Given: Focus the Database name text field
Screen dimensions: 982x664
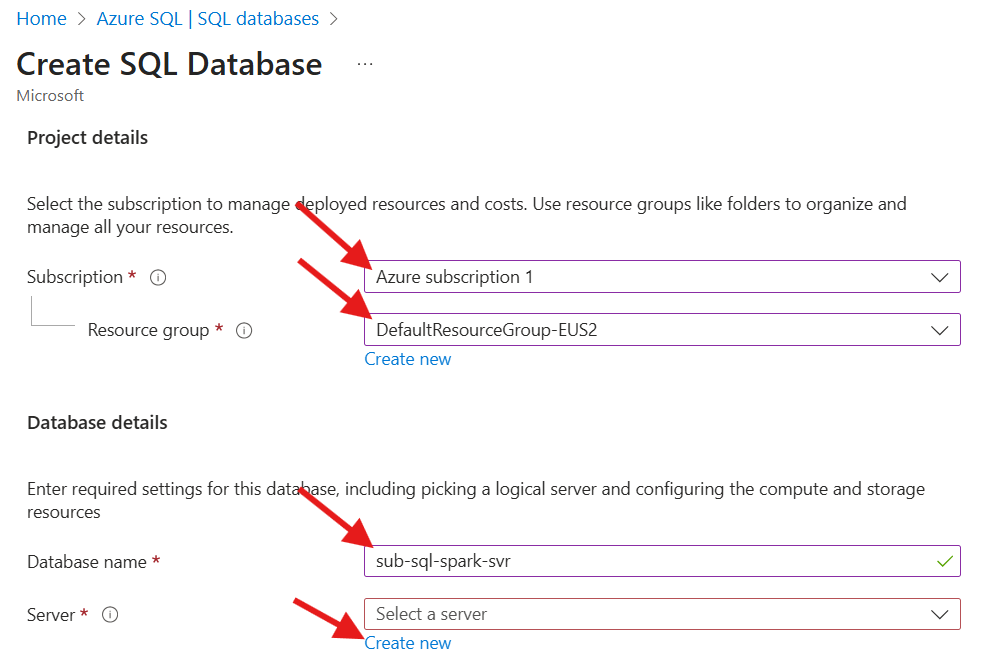Looking at the screenshot, I should (x=640, y=562).
